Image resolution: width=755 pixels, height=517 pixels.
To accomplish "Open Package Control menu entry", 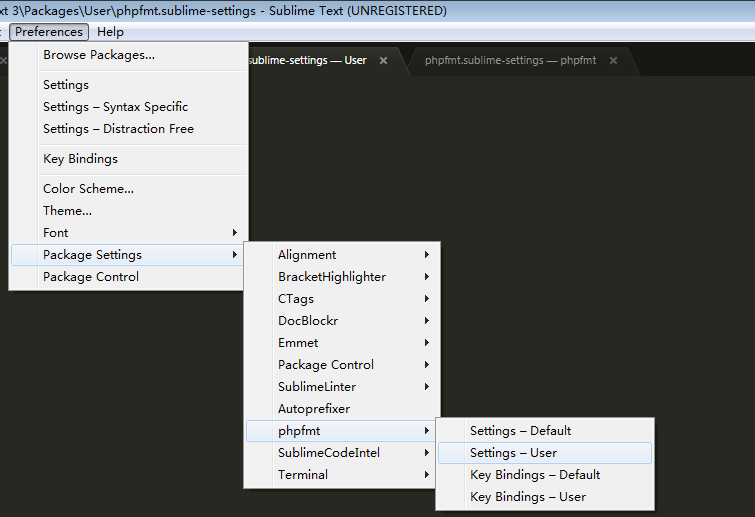I will pos(91,277).
